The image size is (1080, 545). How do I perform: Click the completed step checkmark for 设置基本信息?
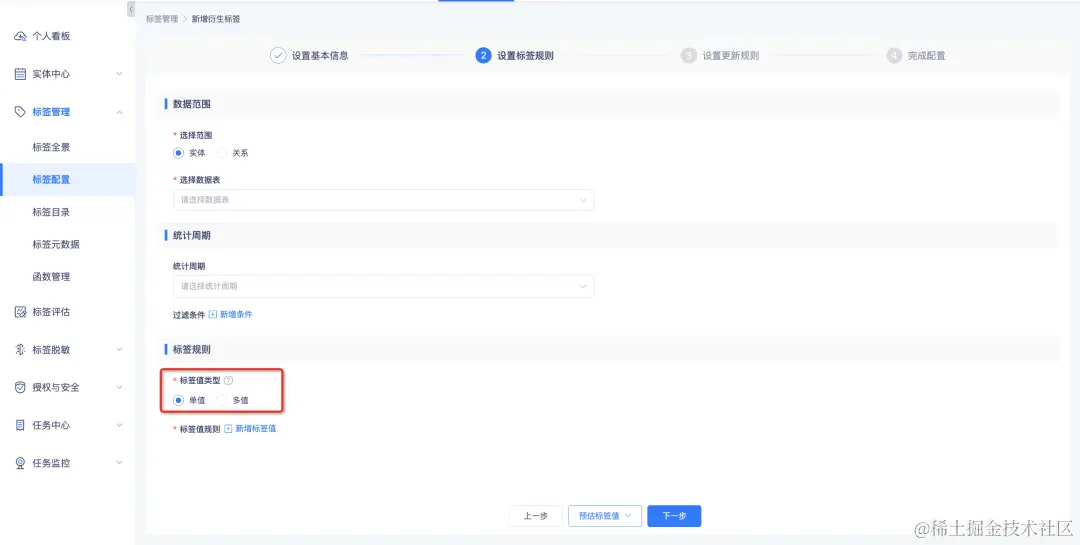278,56
